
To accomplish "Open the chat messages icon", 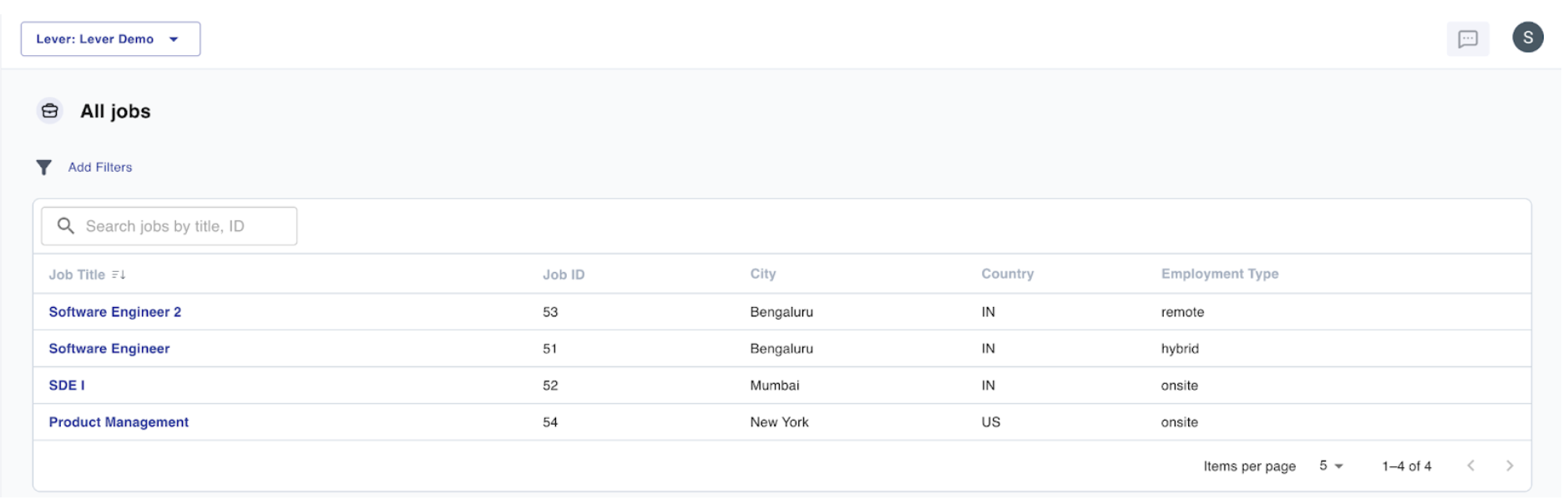I will [x=1467, y=39].
